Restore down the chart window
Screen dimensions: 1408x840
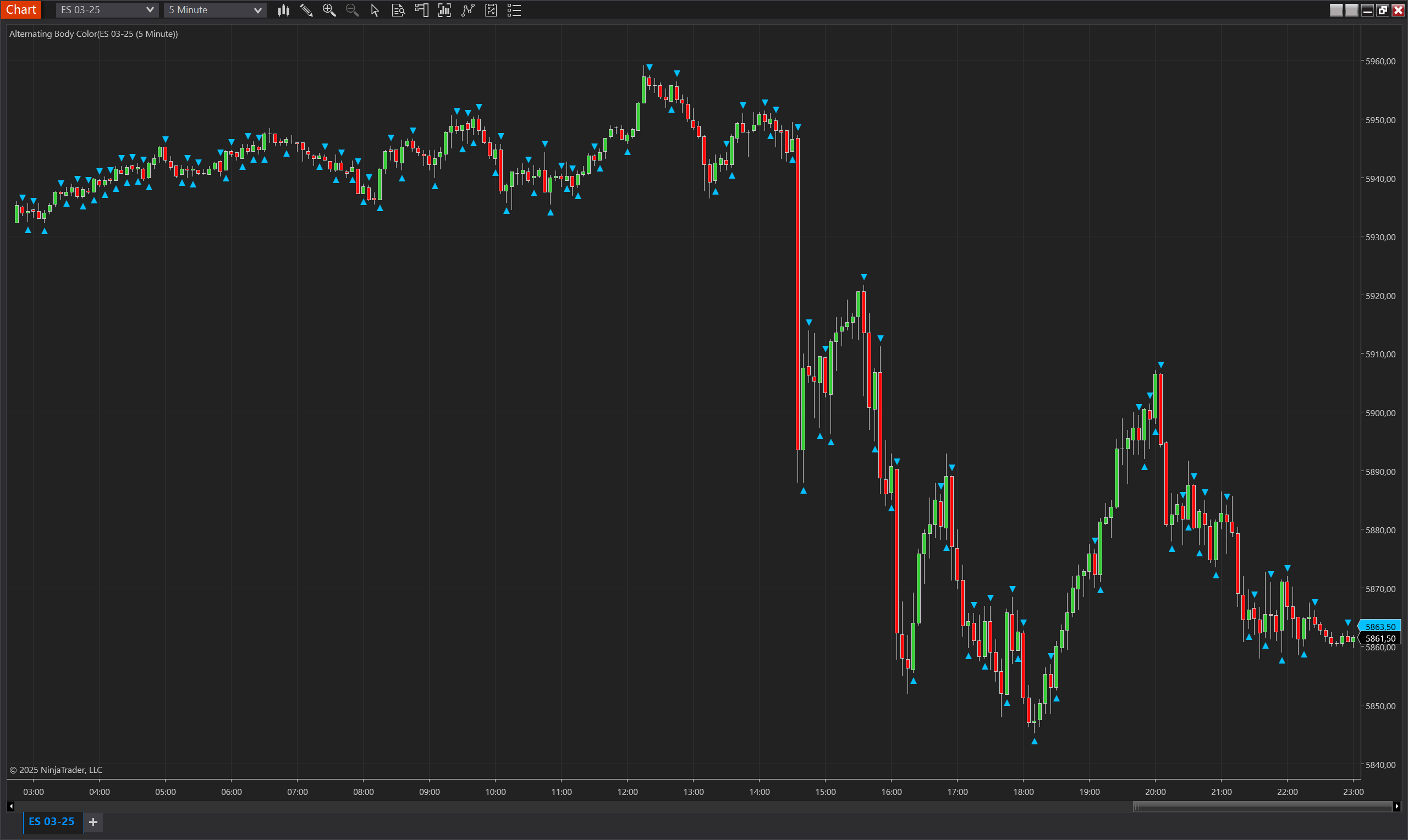pos(1383,10)
